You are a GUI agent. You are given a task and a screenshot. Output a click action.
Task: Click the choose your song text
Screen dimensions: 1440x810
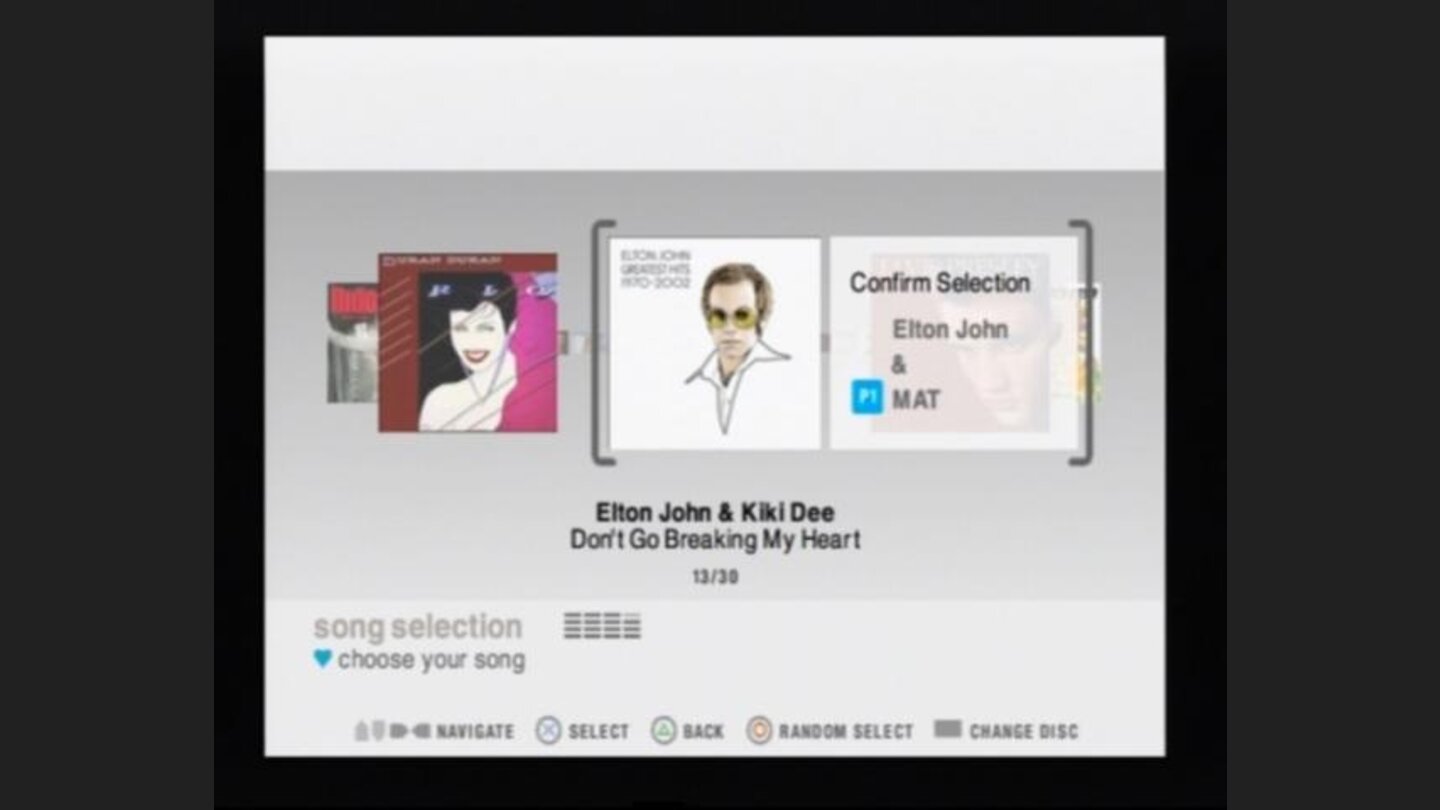431,660
